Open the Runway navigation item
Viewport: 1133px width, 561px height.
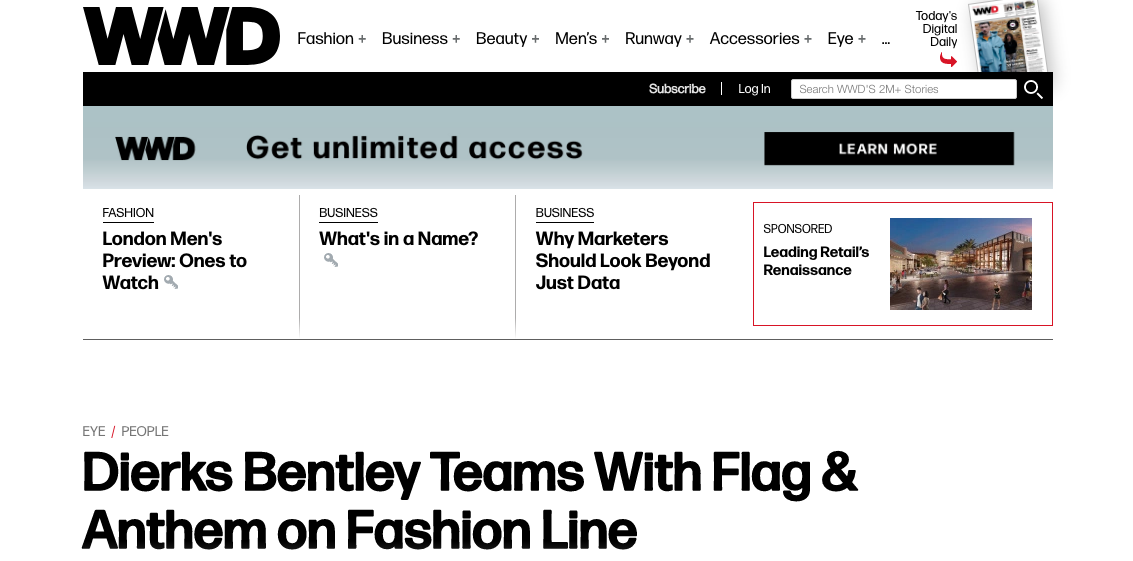click(x=653, y=39)
